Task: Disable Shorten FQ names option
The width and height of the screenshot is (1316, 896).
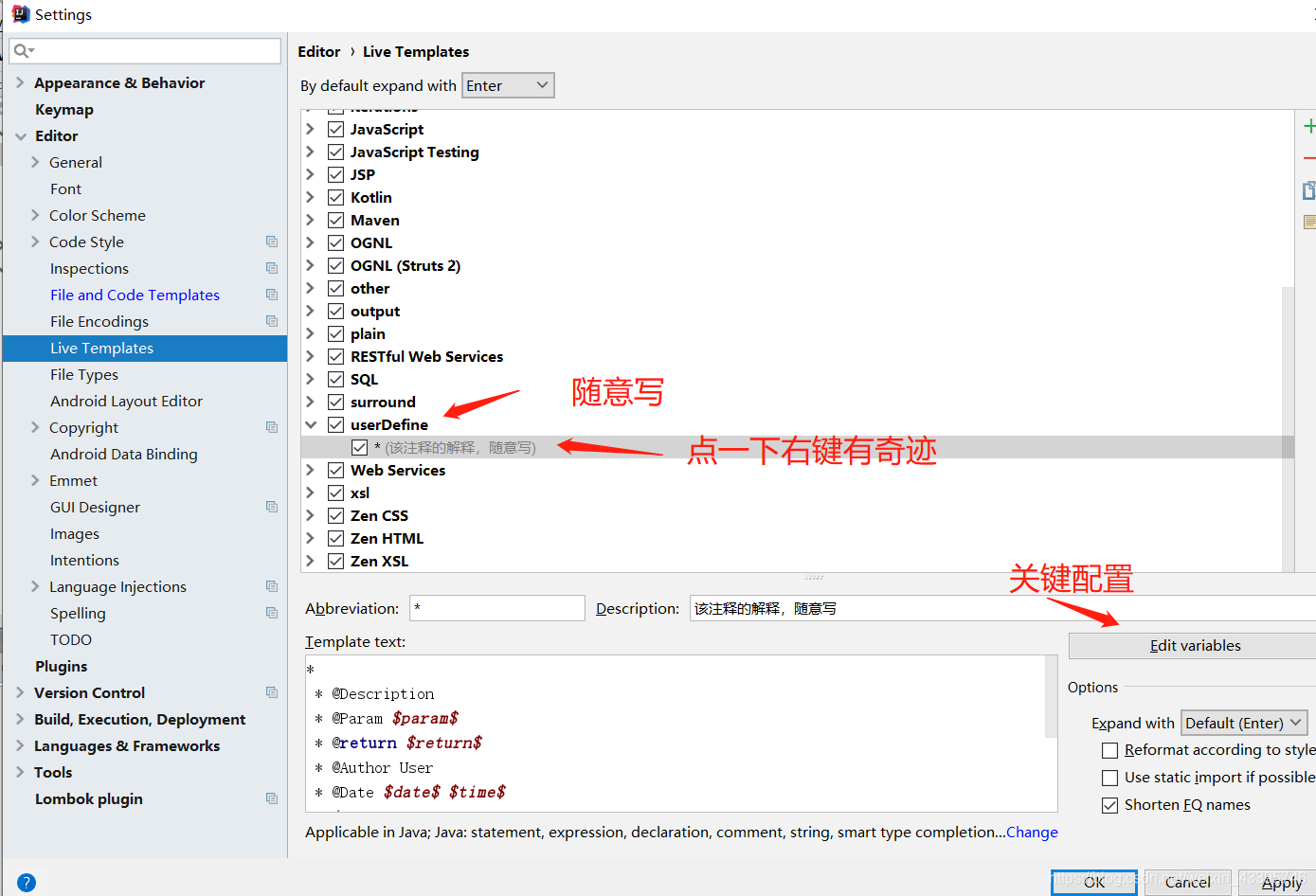Action: tap(1109, 805)
